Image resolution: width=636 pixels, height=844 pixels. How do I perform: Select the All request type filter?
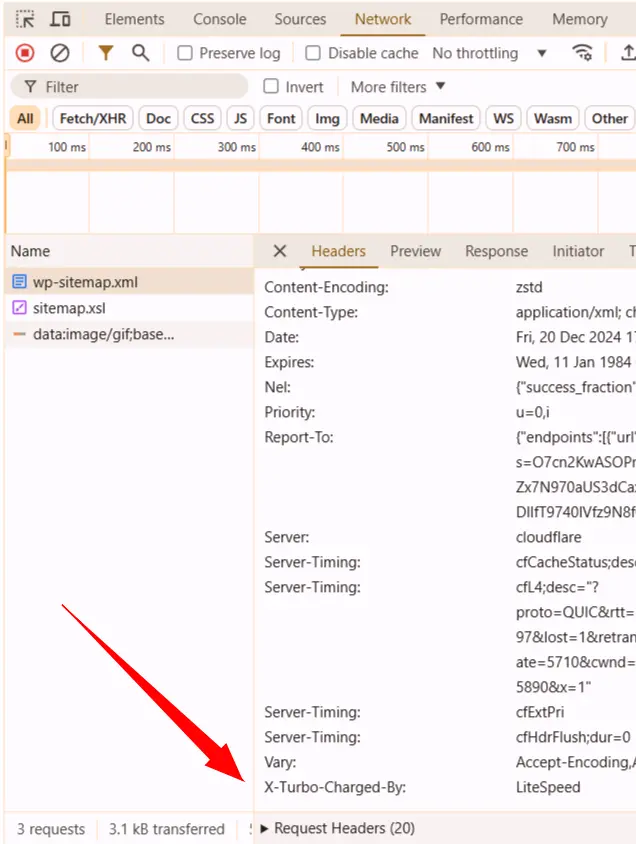(25, 118)
